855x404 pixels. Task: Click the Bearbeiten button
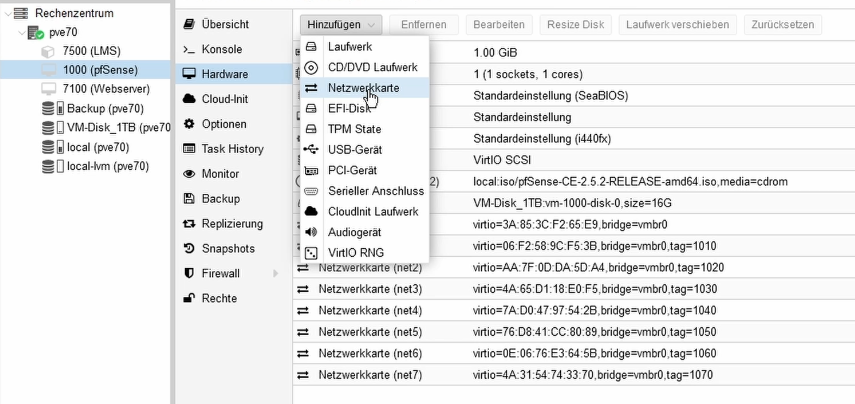[x=499, y=25]
